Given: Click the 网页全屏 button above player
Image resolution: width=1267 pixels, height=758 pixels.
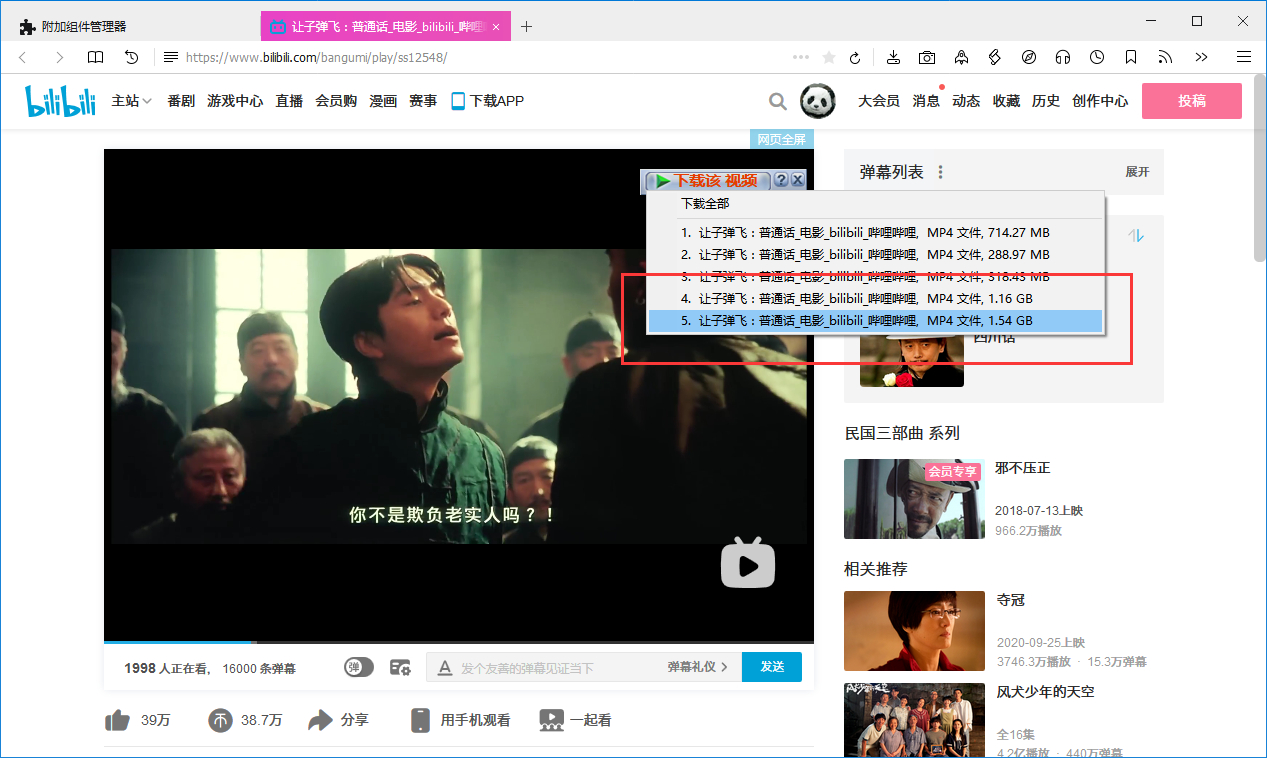Looking at the screenshot, I should [x=781, y=139].
